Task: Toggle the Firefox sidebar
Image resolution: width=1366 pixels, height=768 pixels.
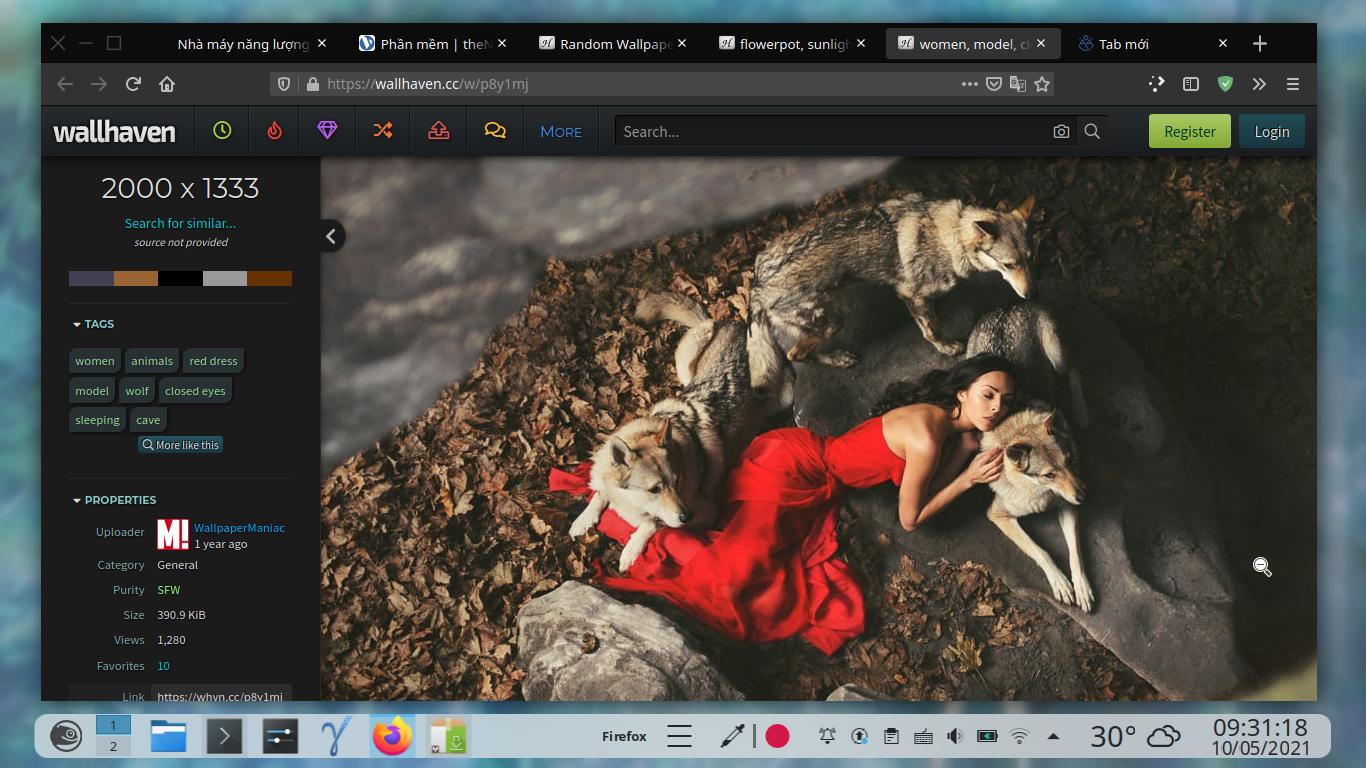Action: (1190, 84)
